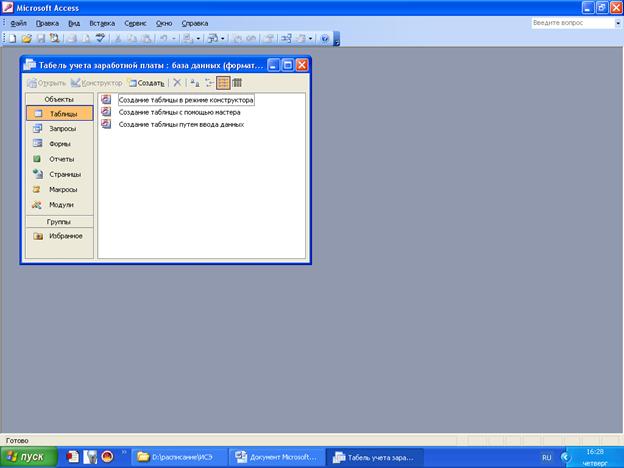Open the Введите вопрос dropdown arrow

[x=618, y=23]
